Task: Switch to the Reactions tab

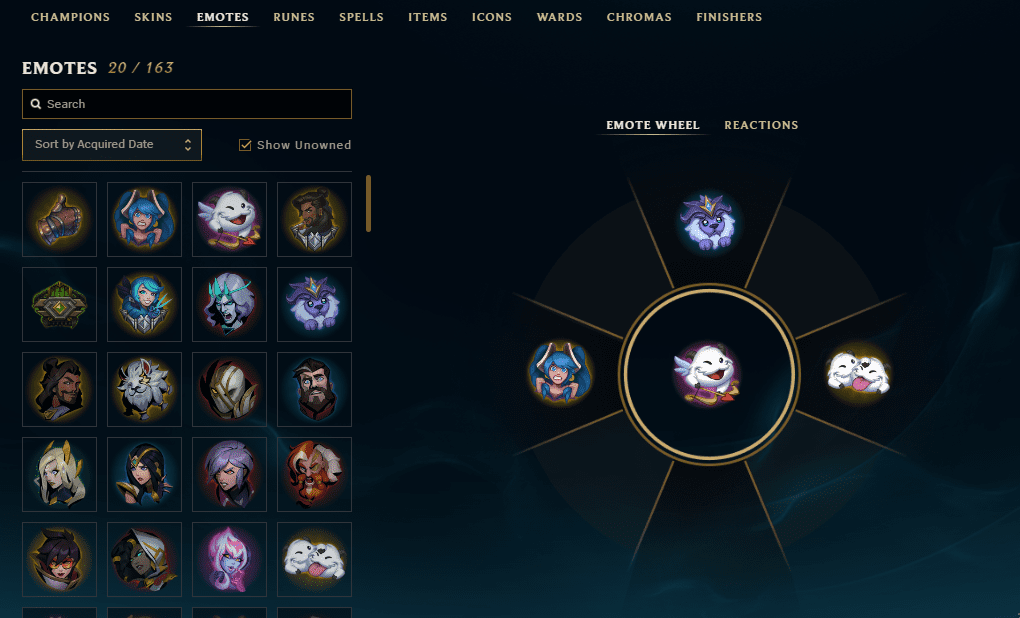Action: [761, 125]
